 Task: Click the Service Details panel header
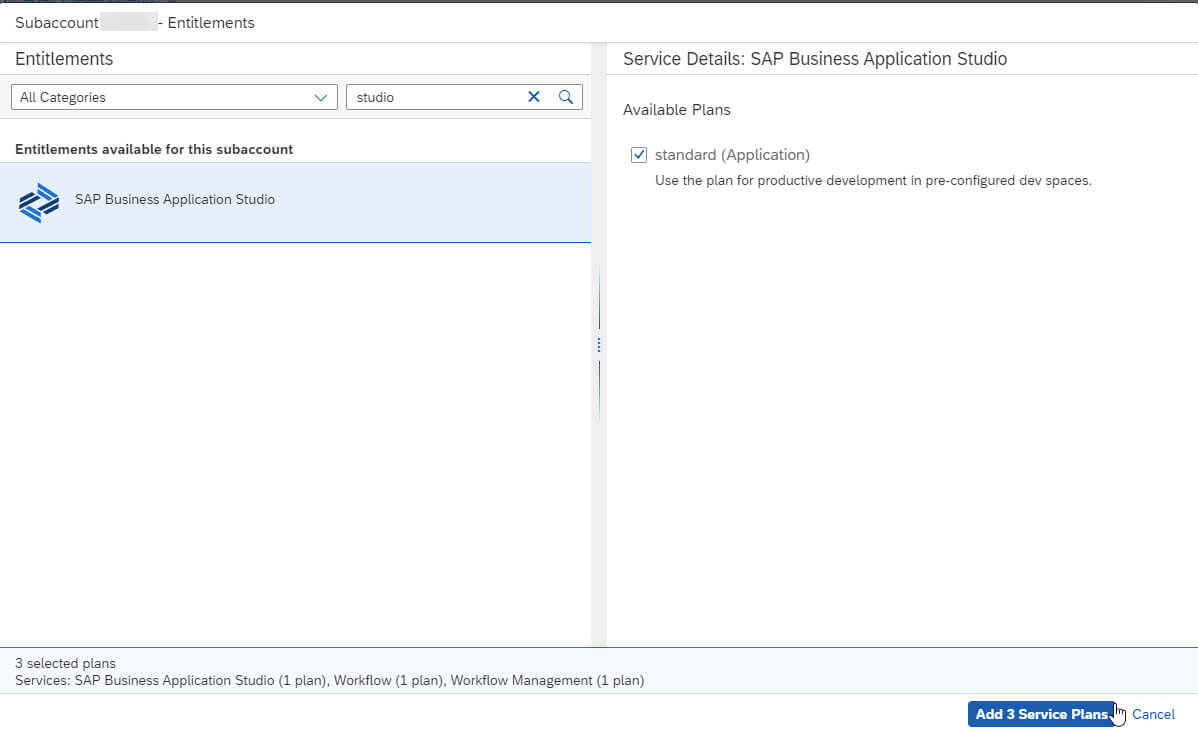pos(814,59)
